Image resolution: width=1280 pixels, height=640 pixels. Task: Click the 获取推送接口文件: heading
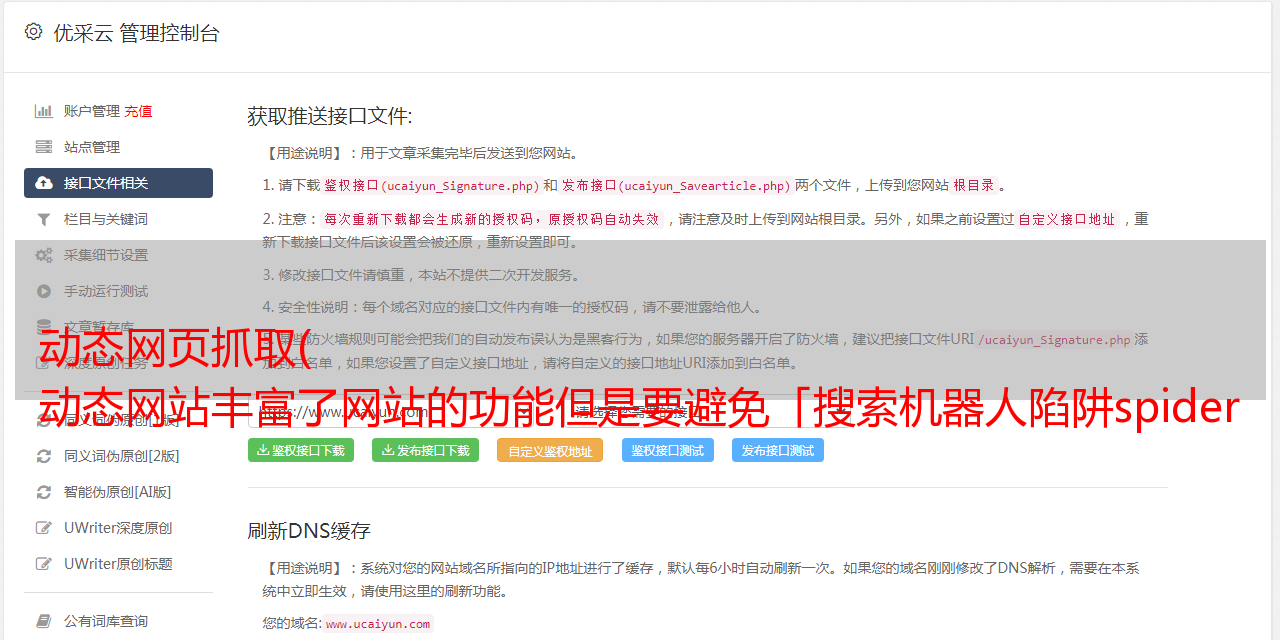tap(330, 116)
